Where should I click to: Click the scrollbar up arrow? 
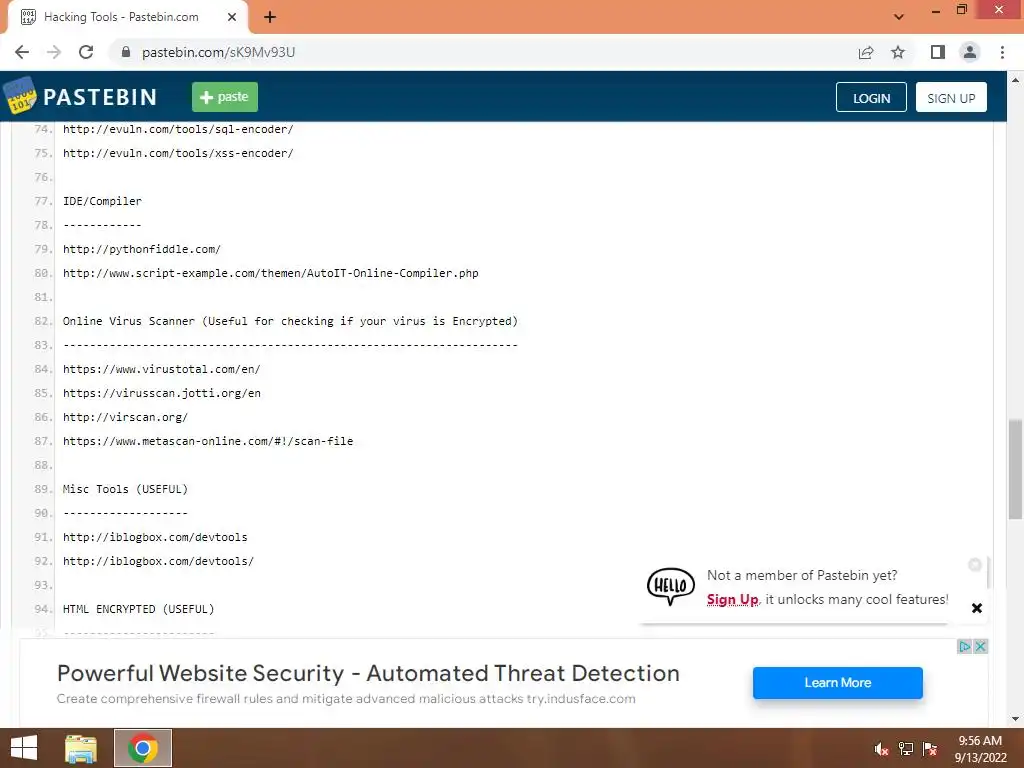(x=1015, y=80)
